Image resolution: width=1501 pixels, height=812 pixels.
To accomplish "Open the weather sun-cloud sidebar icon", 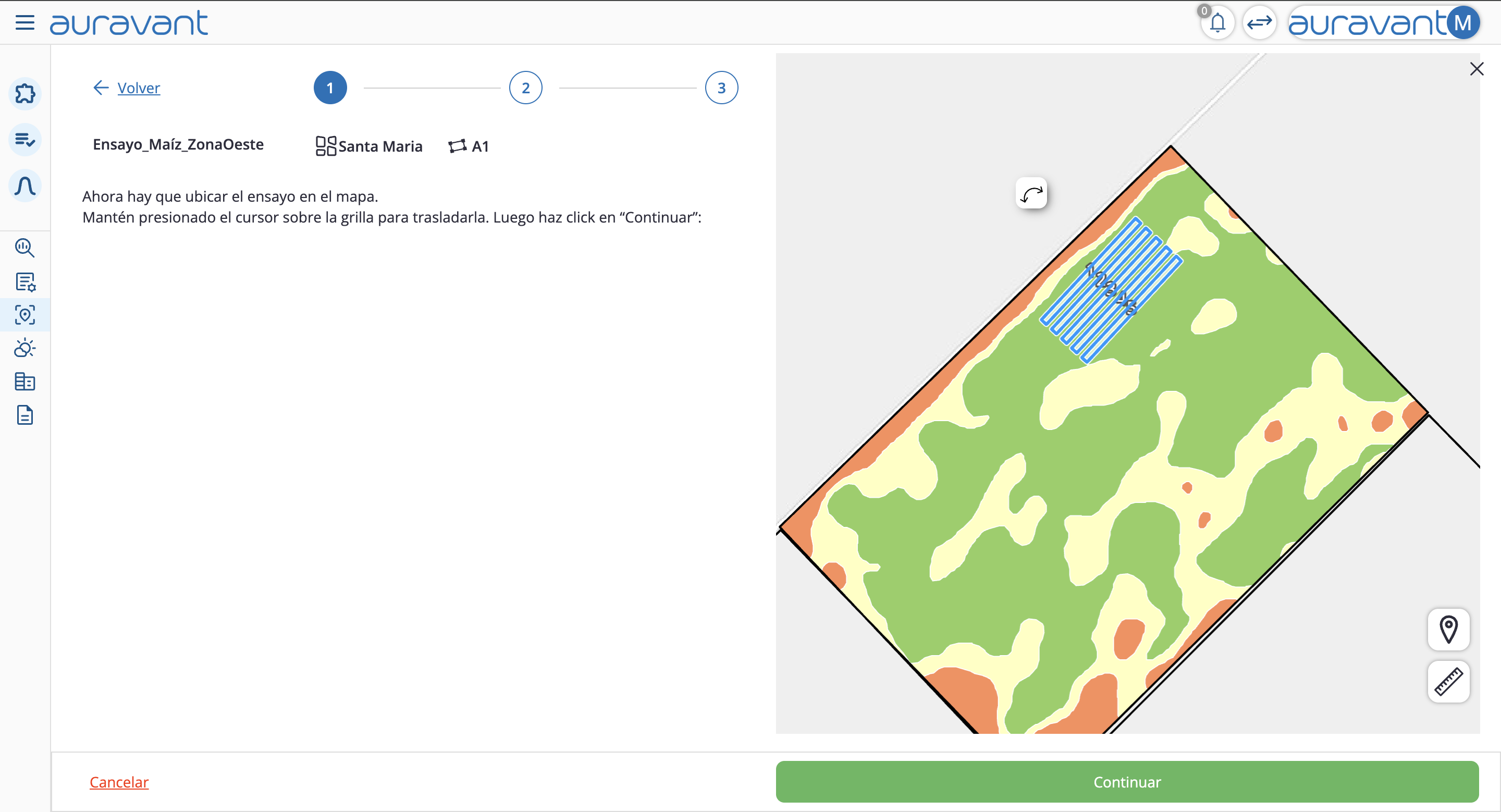I will (25, 348).
